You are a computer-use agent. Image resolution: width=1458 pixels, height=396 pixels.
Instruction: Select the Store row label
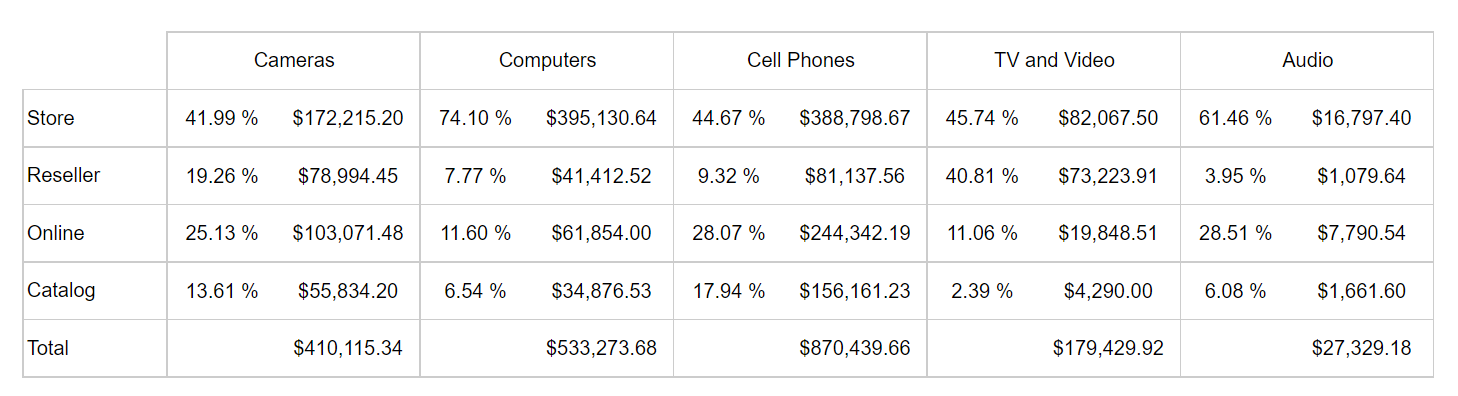coord(51,118)
